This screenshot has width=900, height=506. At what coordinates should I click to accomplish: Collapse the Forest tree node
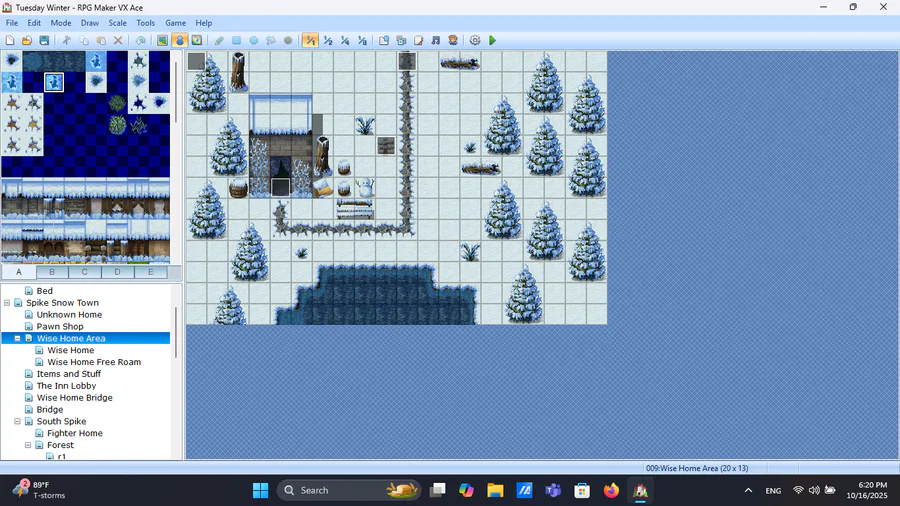pos(28,445)
